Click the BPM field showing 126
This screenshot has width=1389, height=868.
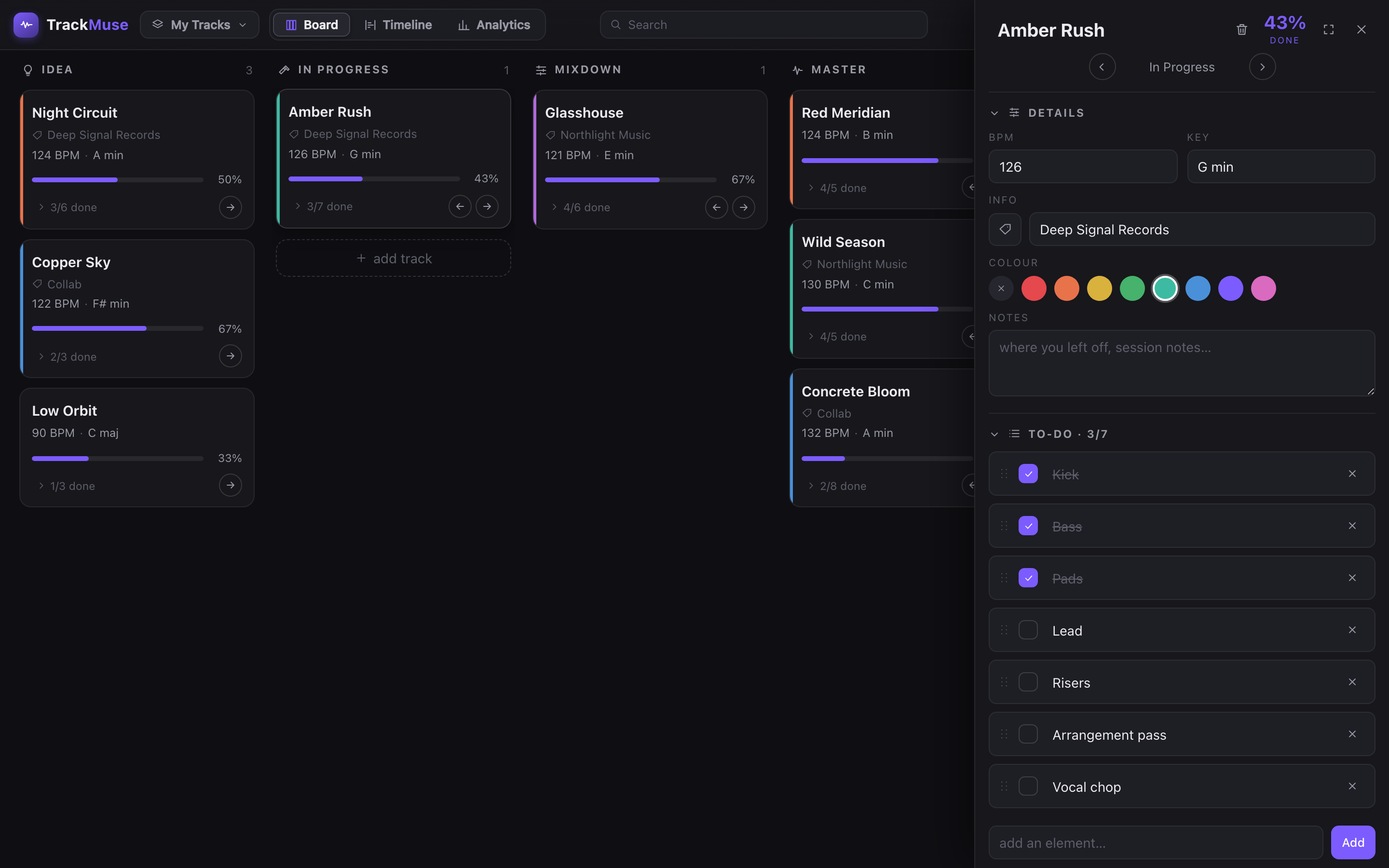(1082, 166)
